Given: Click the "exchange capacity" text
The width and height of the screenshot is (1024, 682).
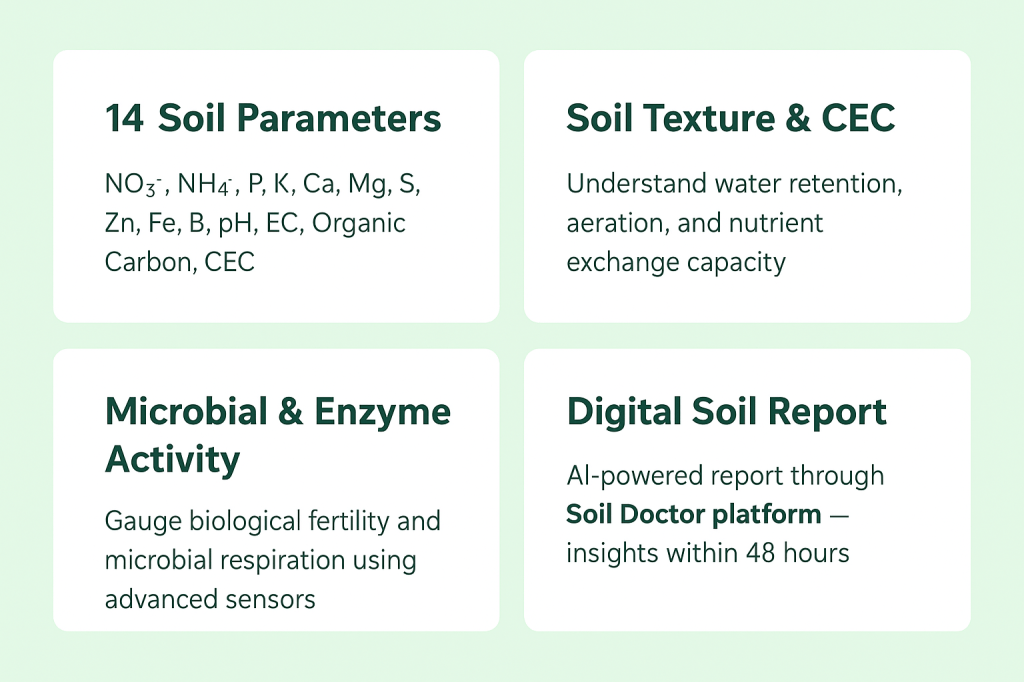Looking at the screenshot, I should [x=675, y=262].
